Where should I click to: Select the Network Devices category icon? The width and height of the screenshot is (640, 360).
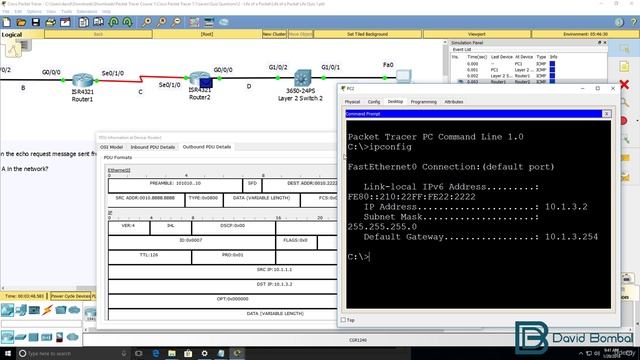tap(7, 310)
